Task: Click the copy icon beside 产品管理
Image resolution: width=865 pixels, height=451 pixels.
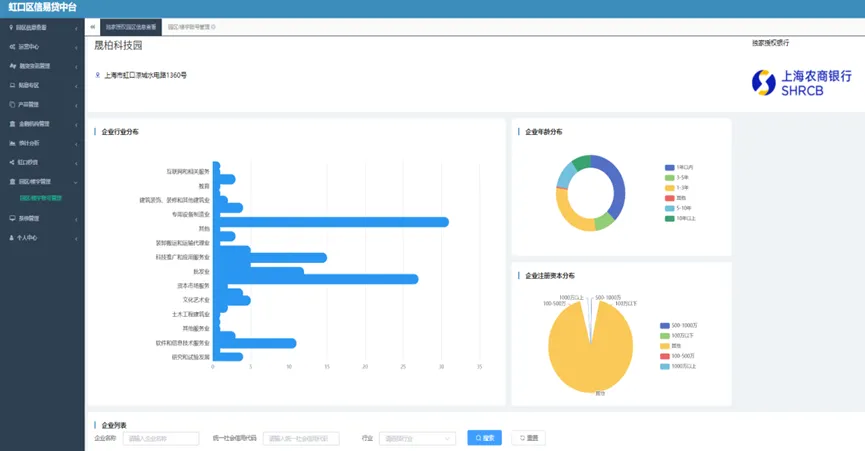Action: click(x=12, y=104)
